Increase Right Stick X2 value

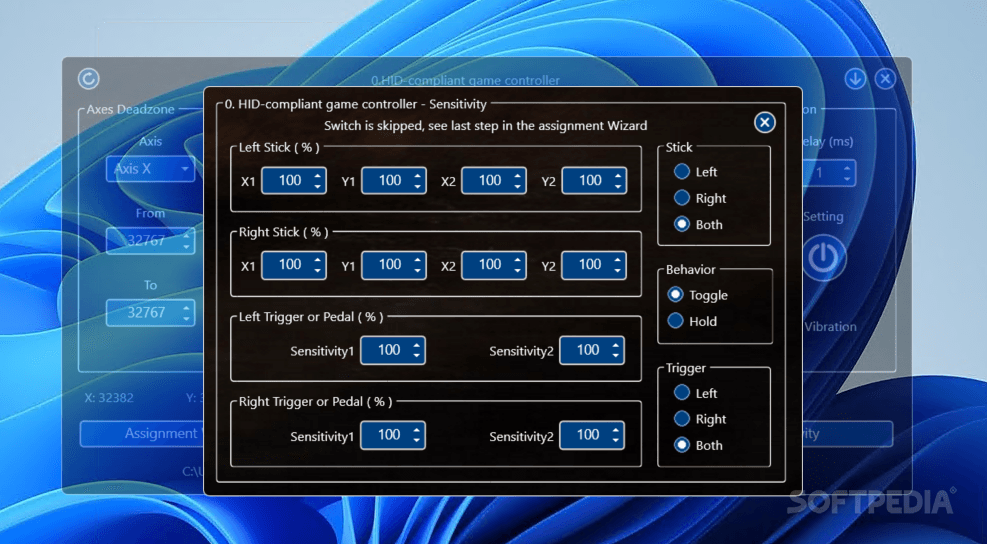point(518,259)
